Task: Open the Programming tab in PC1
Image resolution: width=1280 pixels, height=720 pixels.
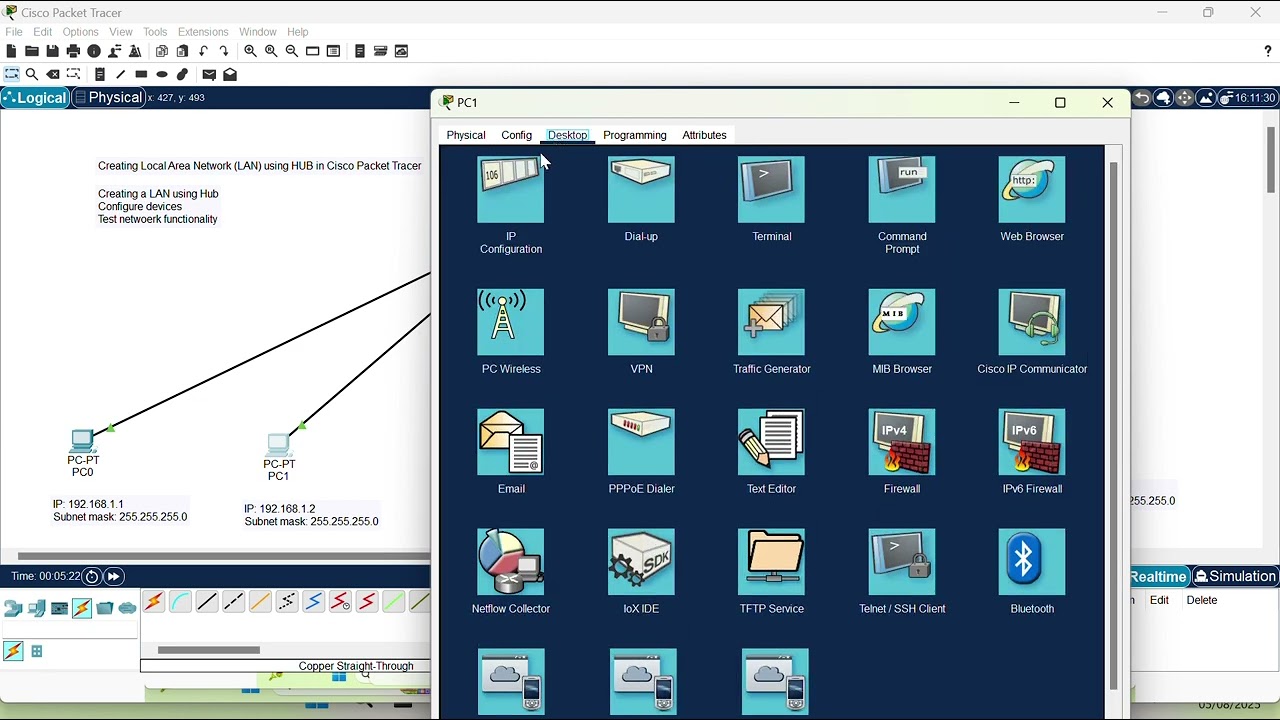Action: pos(634,135)
